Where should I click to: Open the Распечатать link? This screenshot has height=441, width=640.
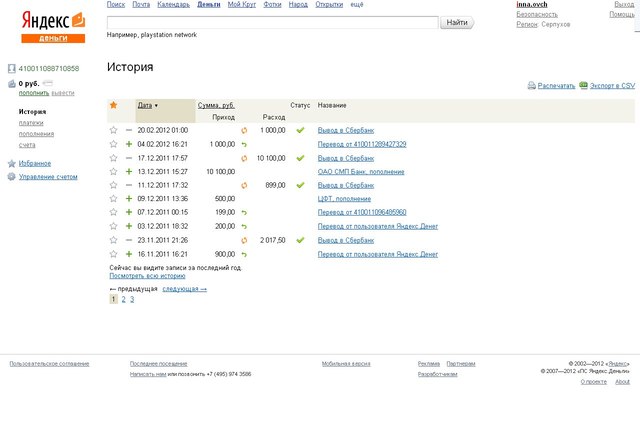556,86
